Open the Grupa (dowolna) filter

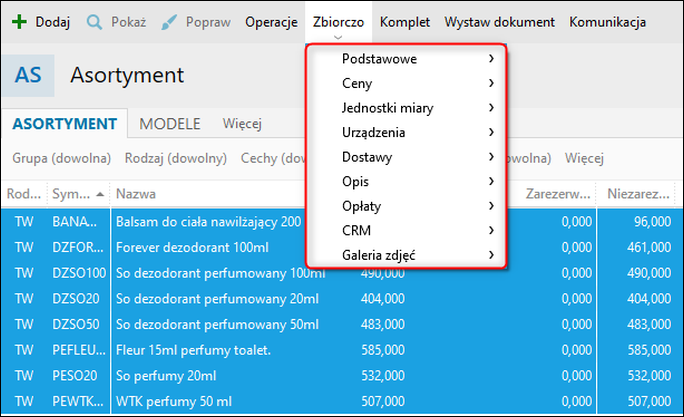62,158
